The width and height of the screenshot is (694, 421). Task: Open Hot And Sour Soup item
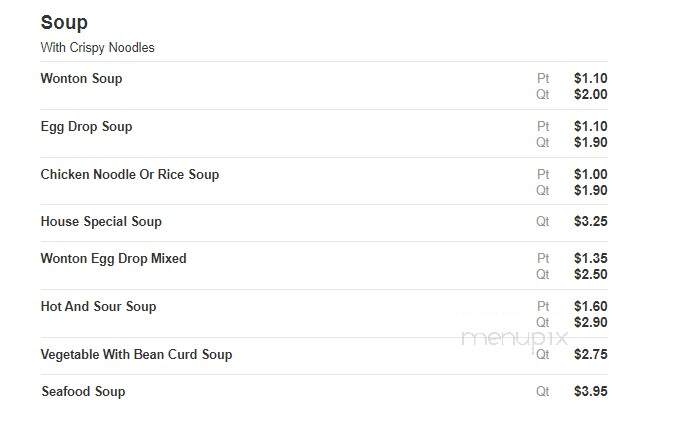click(98, 306)
